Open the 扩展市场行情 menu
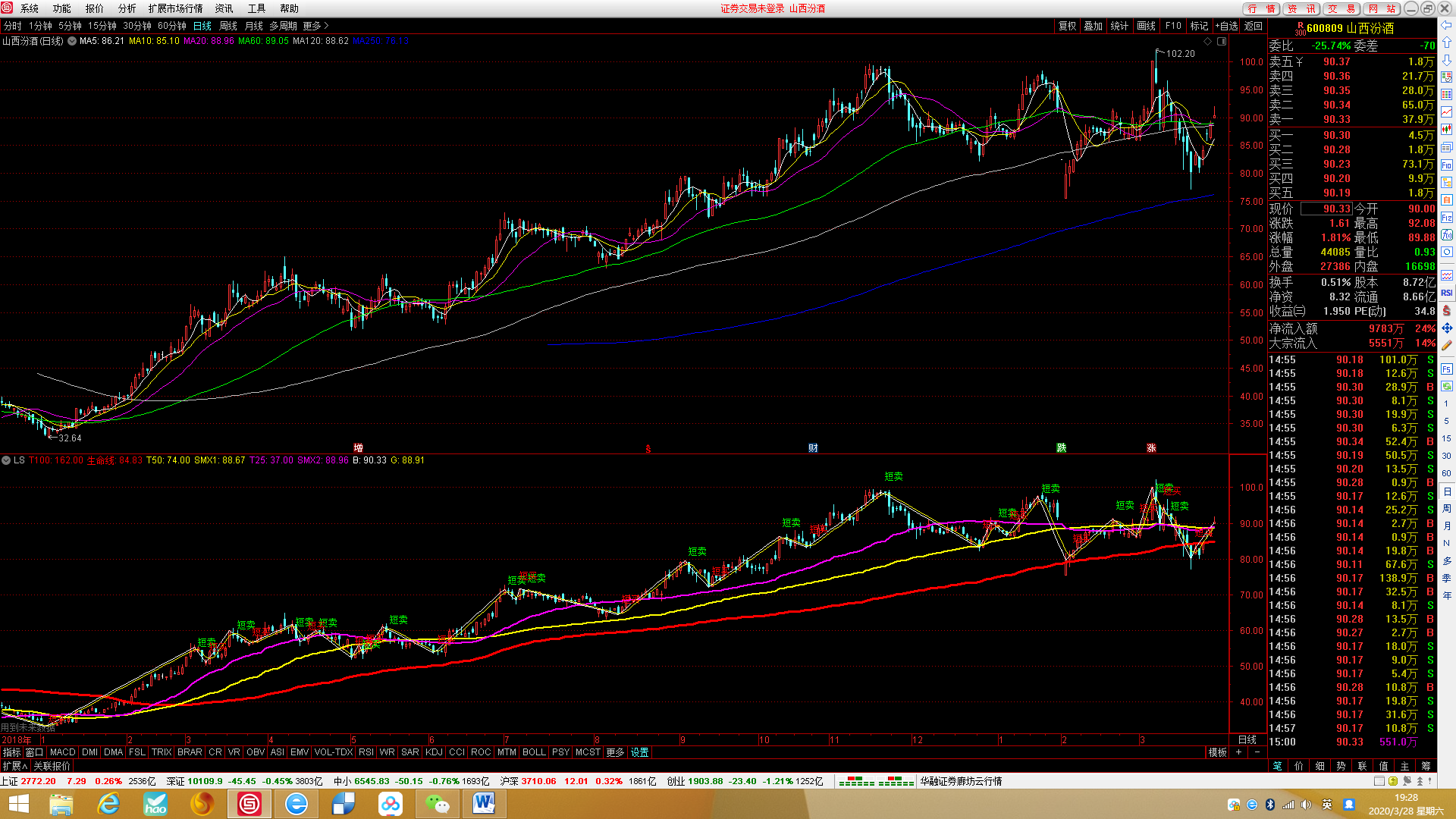Image resolution: width=1456 pixels, height=819 pixels. [176, 8]
